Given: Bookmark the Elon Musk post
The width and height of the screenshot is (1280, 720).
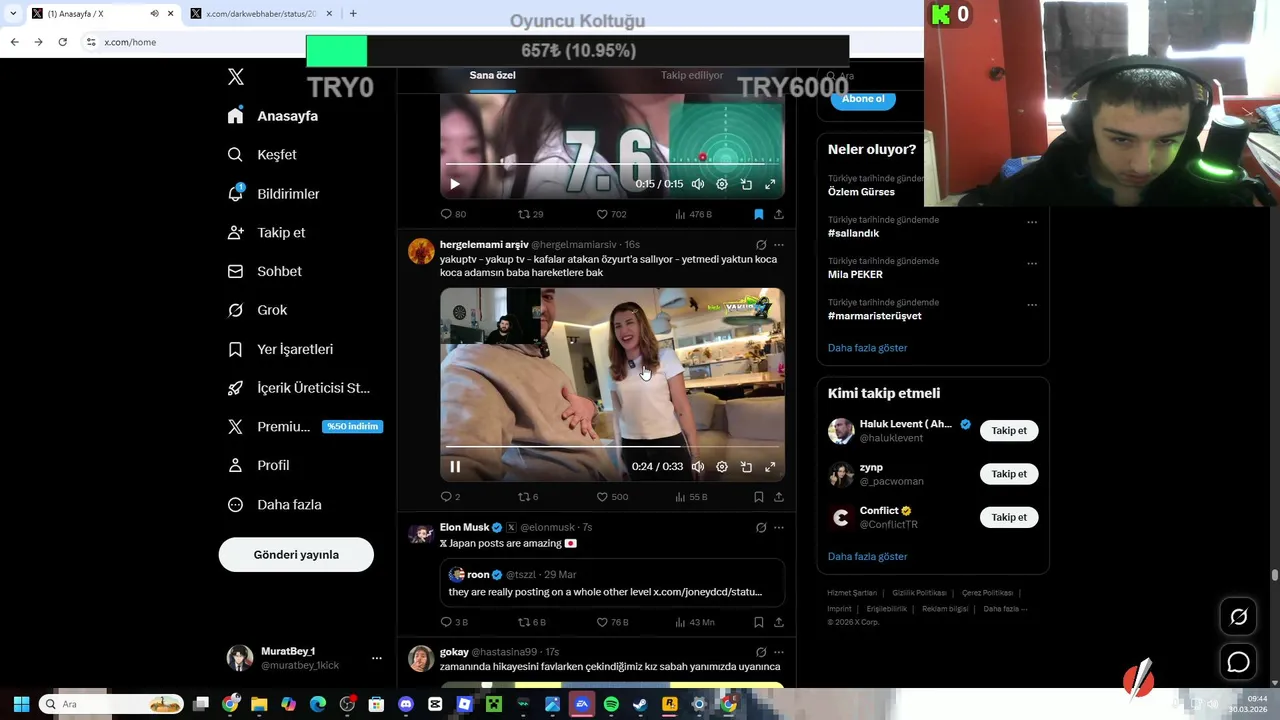Looking at the screenshot, I should click(759, 622).
